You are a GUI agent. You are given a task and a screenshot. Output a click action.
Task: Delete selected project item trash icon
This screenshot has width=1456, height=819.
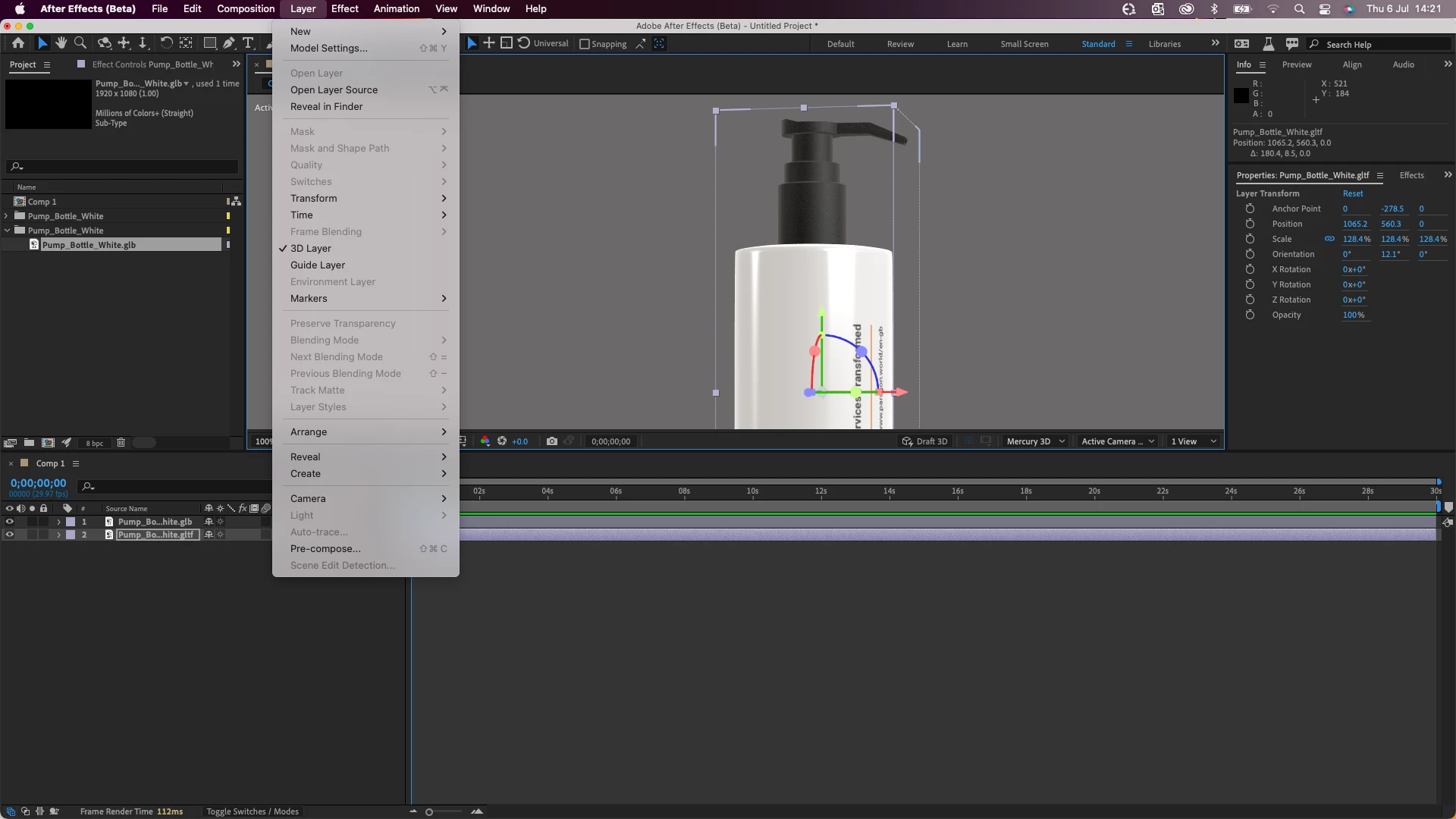(x=121, y=443)
